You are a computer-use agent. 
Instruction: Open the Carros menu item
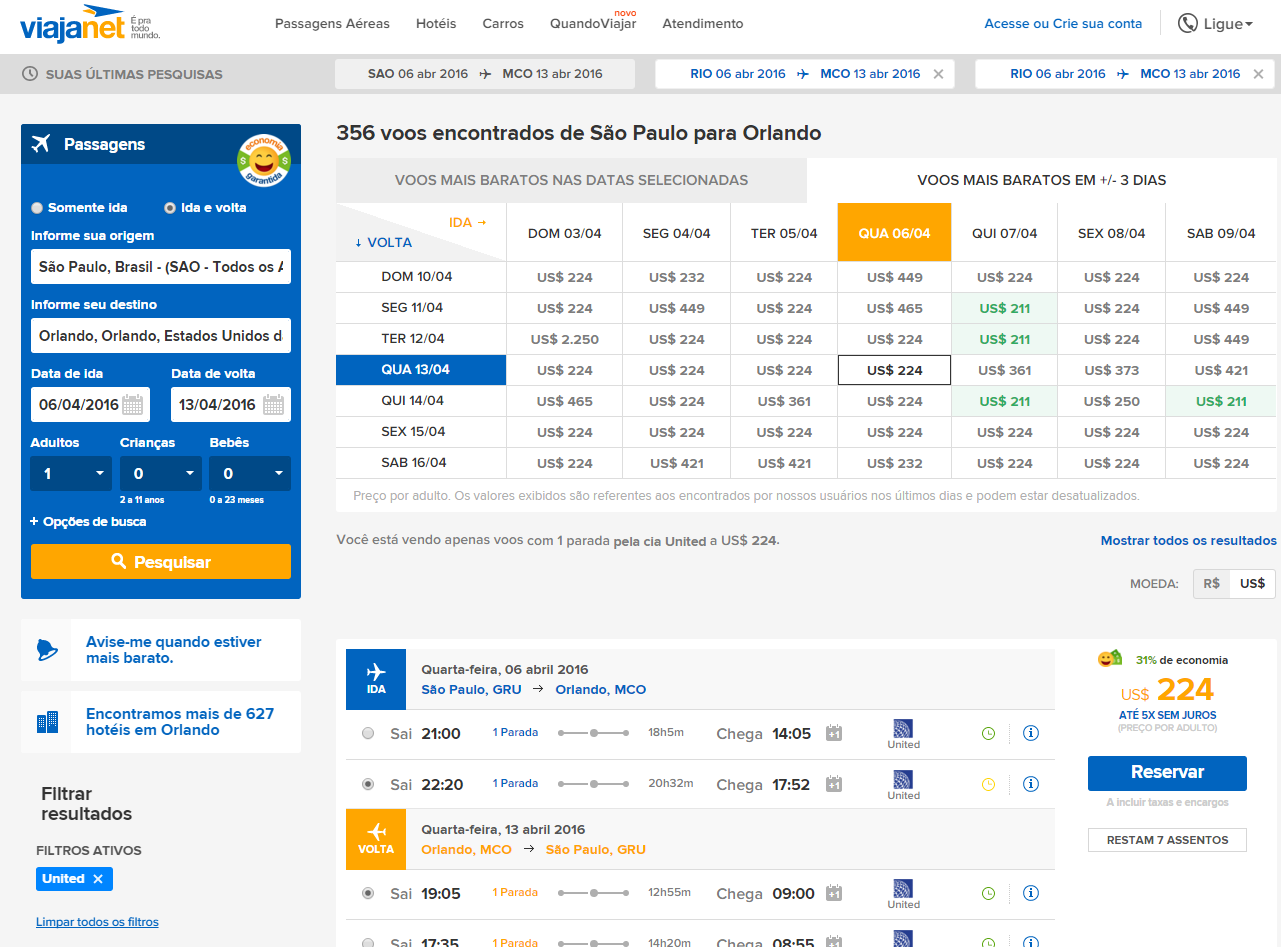tap(503, 23)
